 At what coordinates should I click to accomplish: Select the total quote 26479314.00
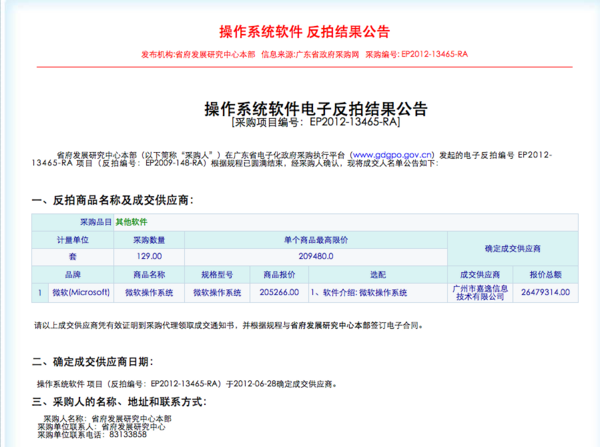coord(545,292)
